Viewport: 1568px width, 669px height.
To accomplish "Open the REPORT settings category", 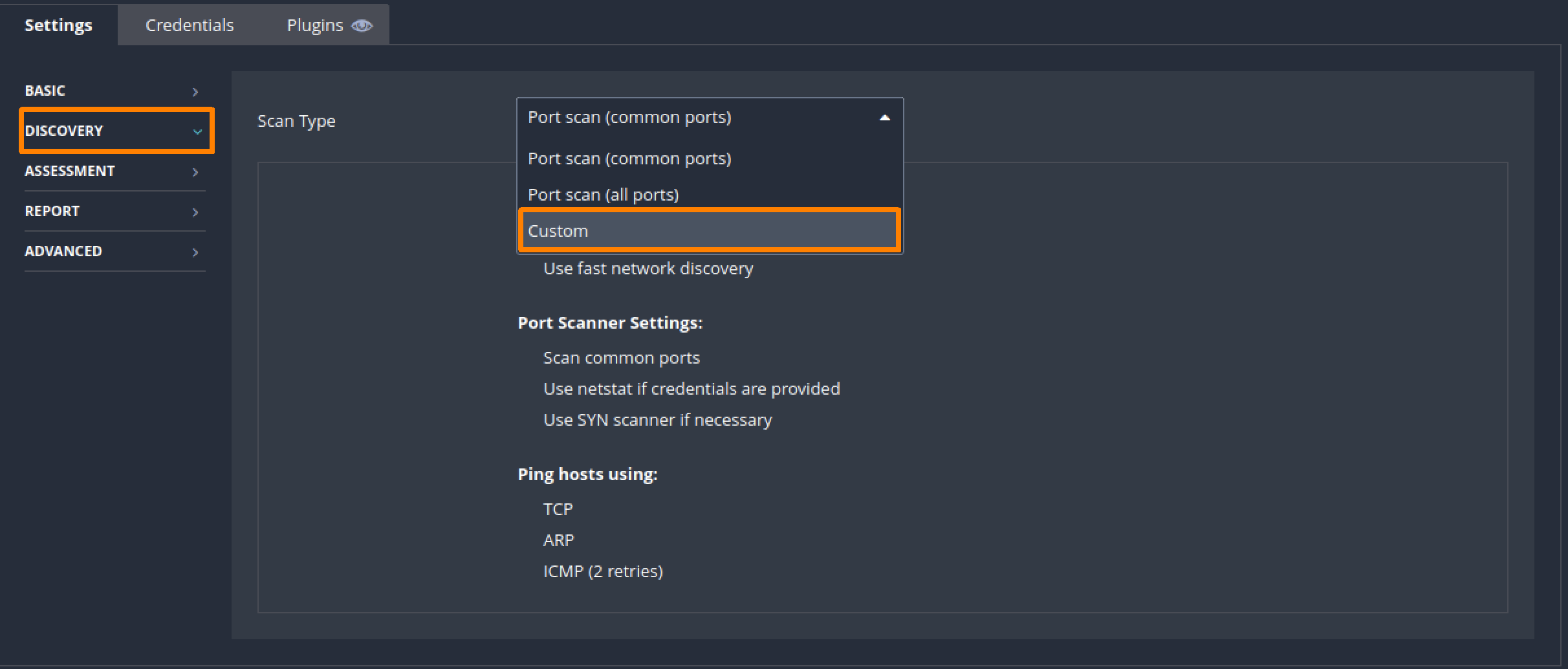I will 52,211.
